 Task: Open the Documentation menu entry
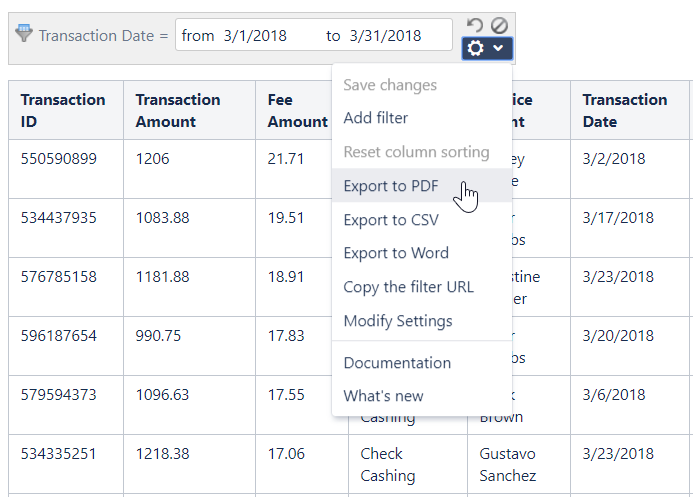coord(396,363)
